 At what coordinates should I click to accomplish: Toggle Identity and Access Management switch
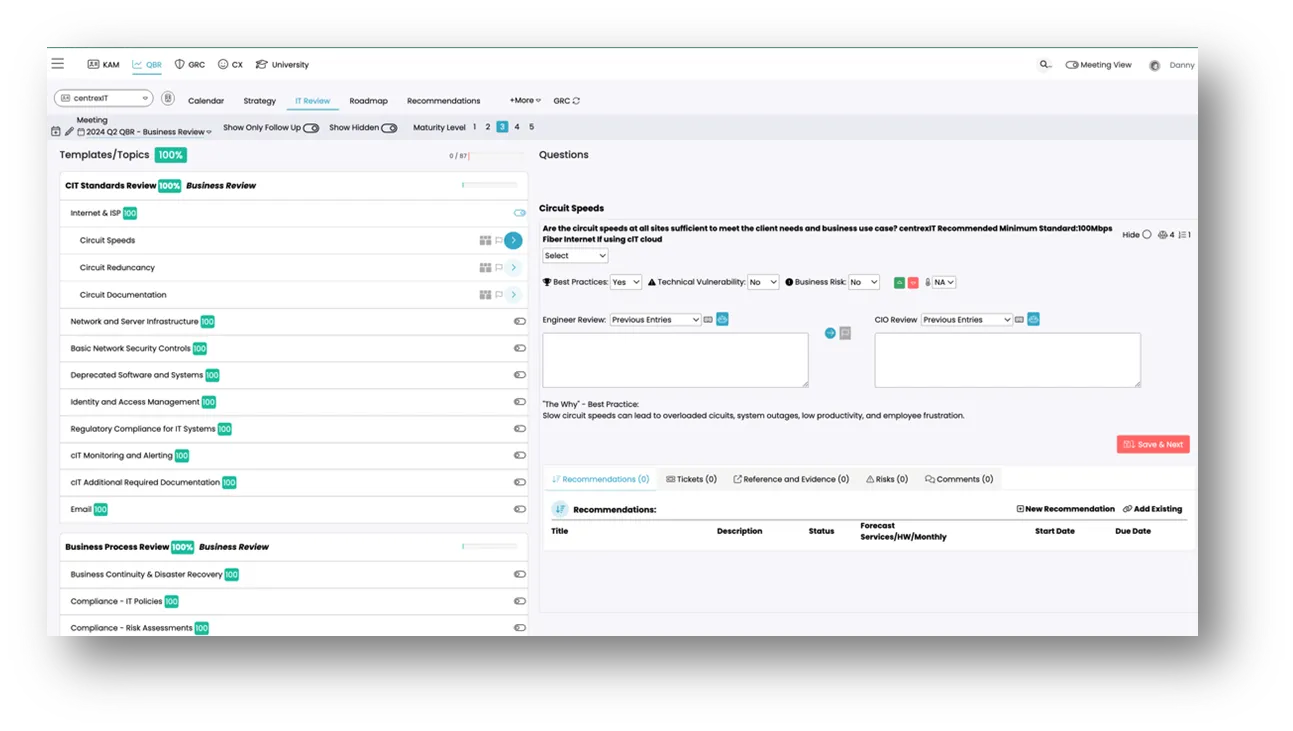[x=520, y=402]
